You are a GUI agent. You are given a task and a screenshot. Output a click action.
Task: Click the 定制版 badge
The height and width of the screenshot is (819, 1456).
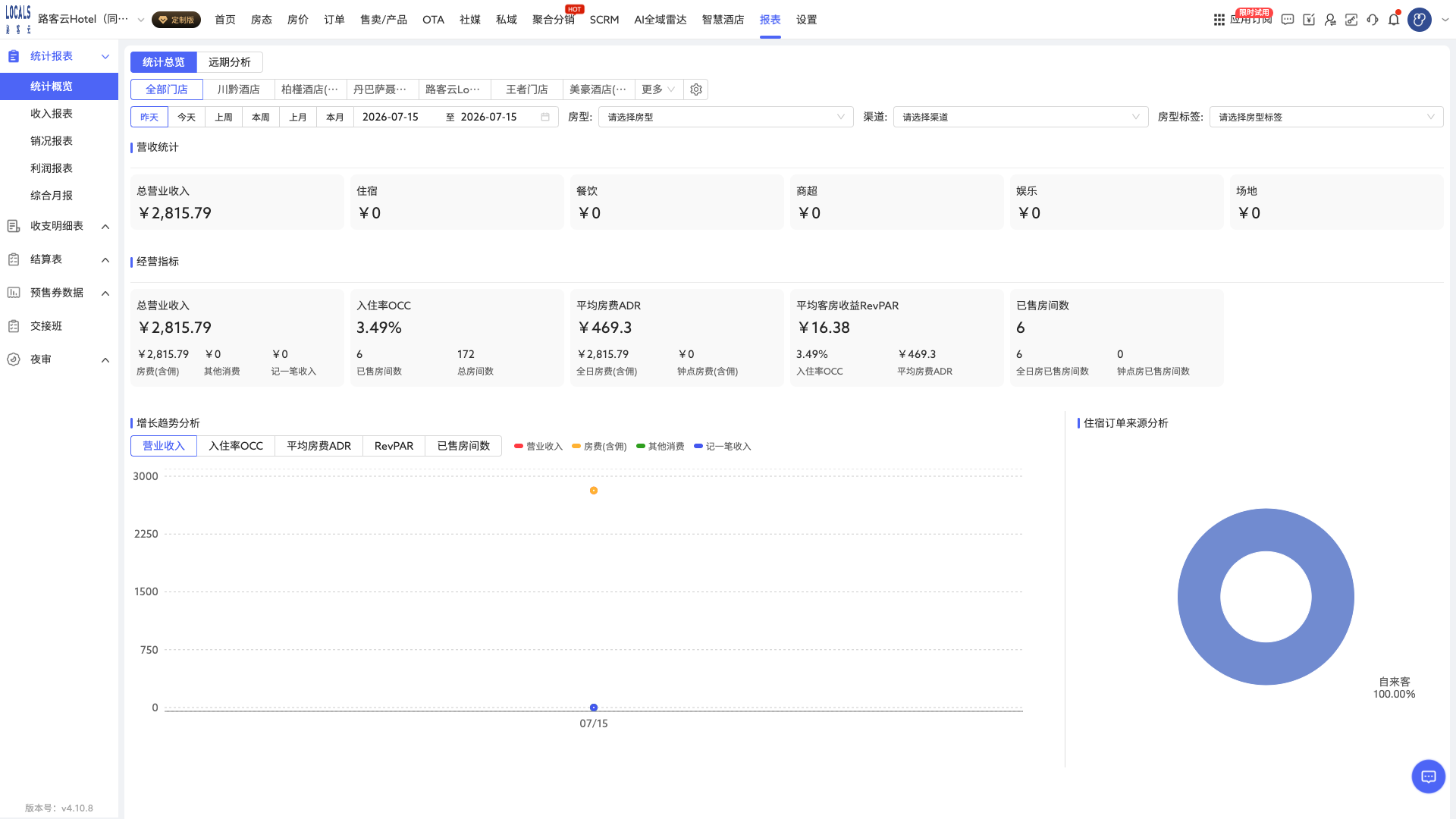tap(176, 20)
